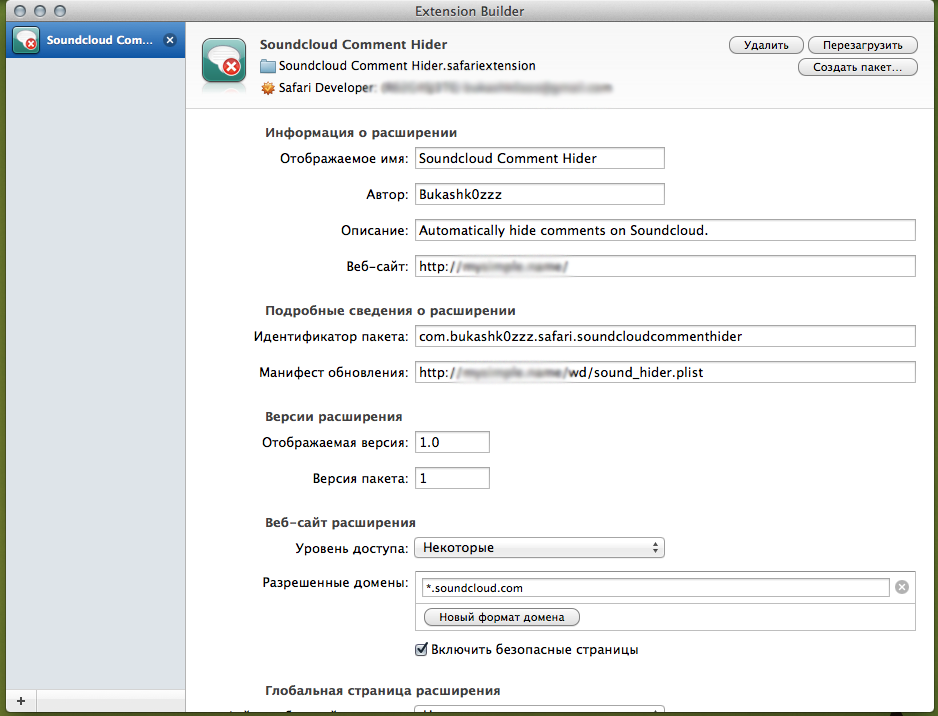Close the Soundcloud Com... sidebar entry
The width and height of the screenshot is (938, 716).
coord(170,40)
